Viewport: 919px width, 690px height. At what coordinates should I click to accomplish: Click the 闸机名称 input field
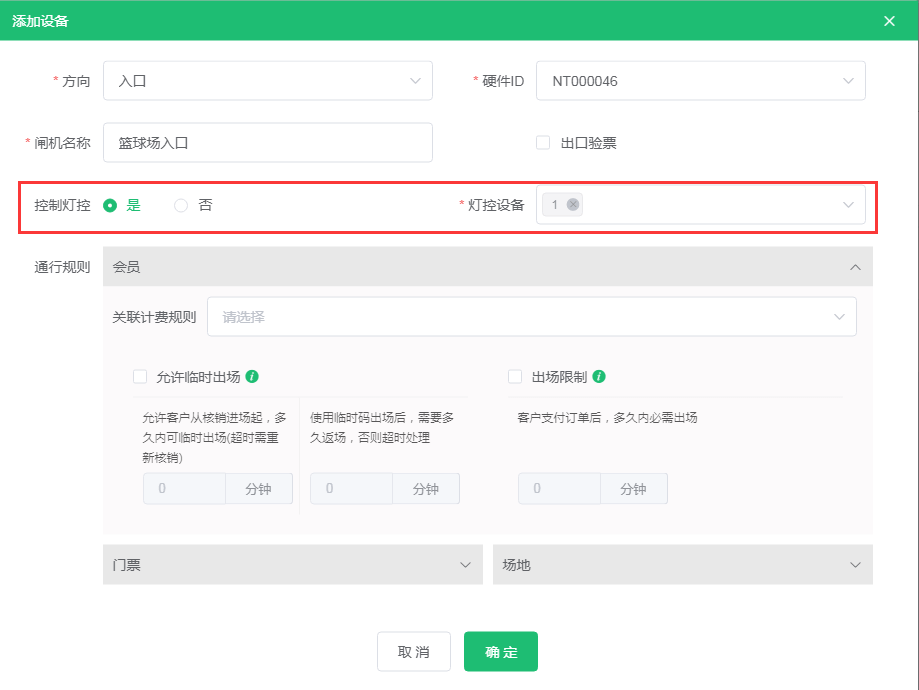pos(267,143)
